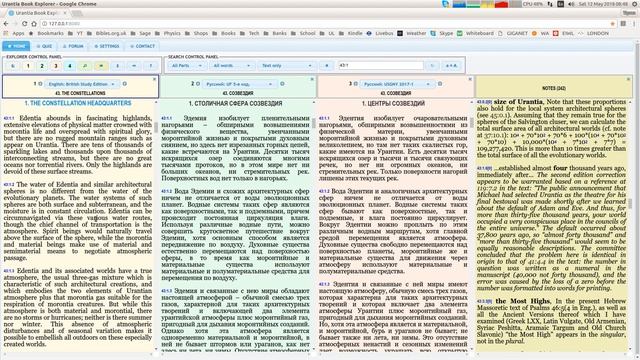Open the Livebus bookmark
Screen dimensions: 640x360
[x=380, y=33]
